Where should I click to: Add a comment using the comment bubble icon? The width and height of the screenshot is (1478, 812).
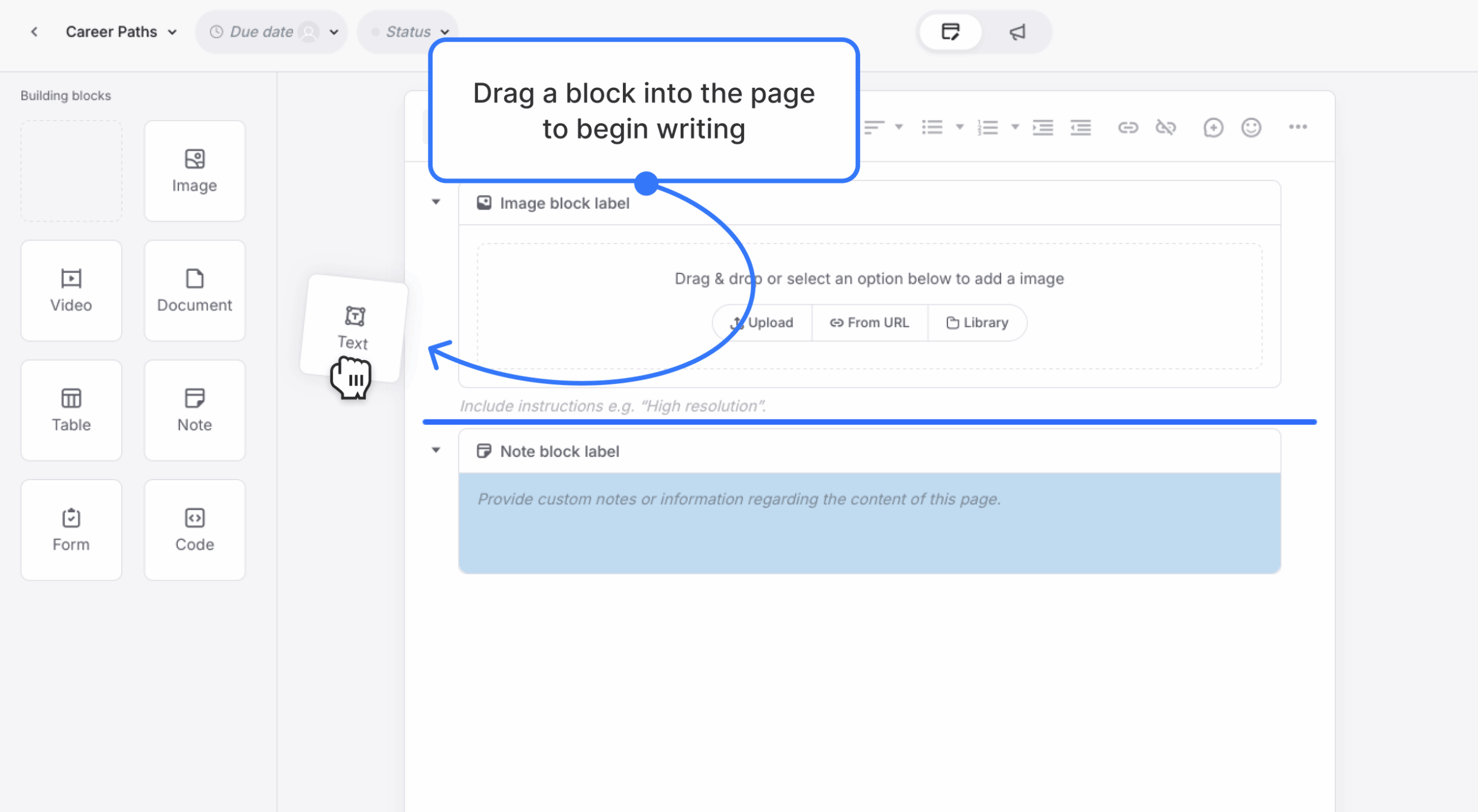[x=1214, y=128]
